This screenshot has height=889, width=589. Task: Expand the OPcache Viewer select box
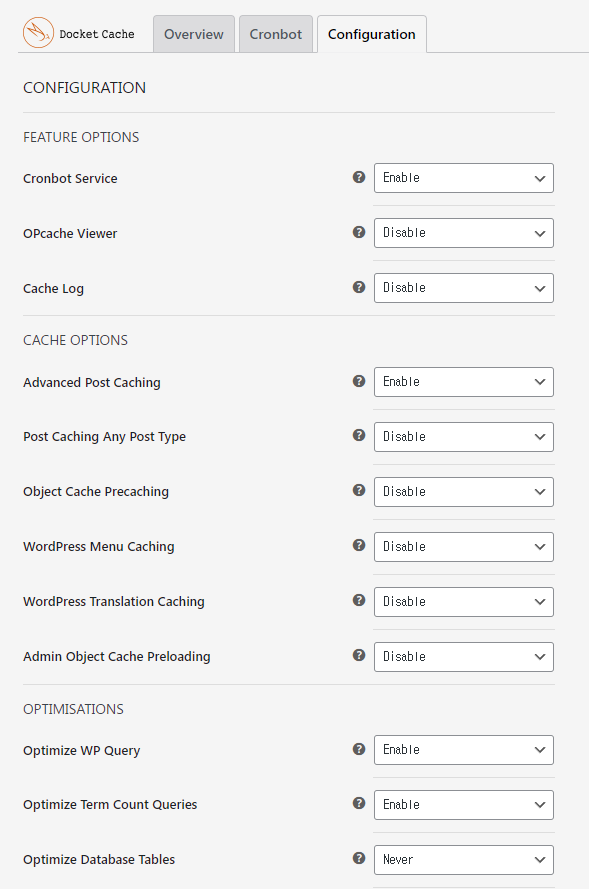(464, 233)
